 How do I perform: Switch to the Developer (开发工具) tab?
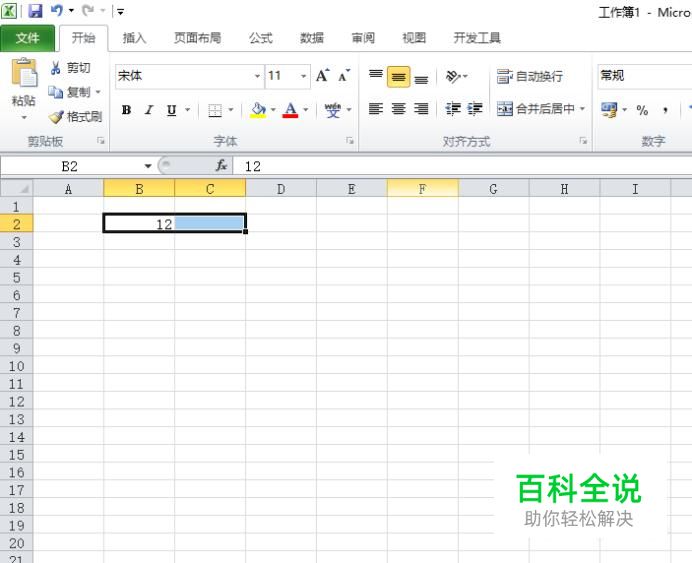[477, 38]
